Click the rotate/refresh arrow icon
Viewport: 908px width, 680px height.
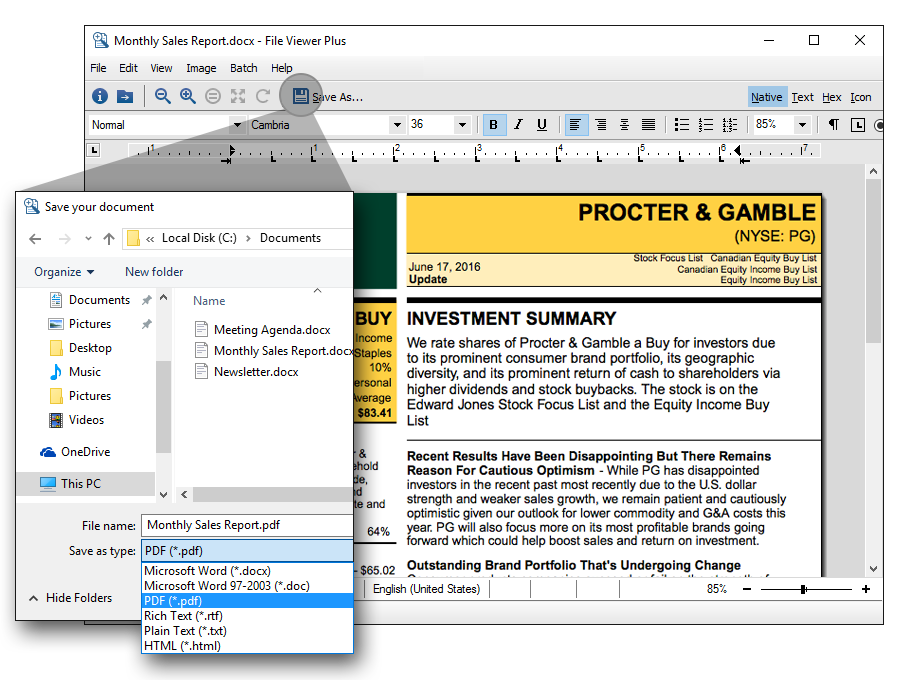click(263, 96)
